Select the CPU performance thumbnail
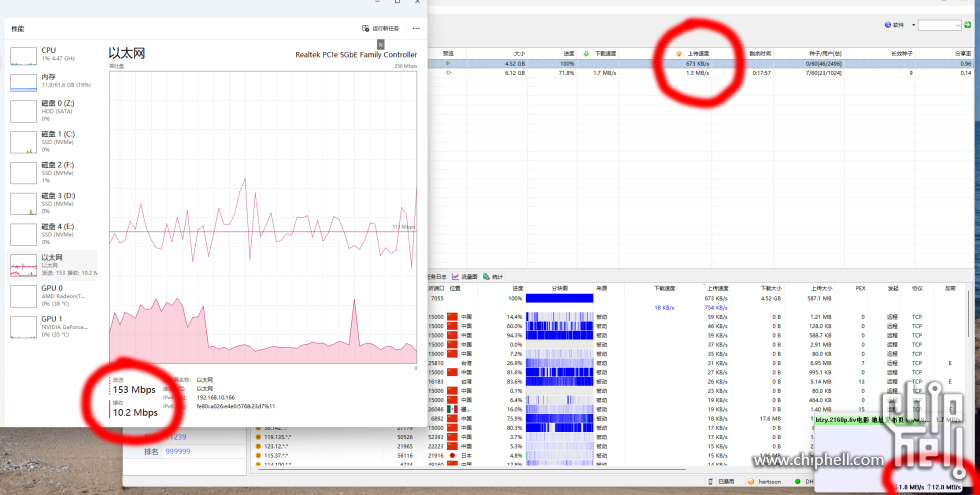Image resolution: width=980 pixels, height=495 pixels. click(22, 56)
